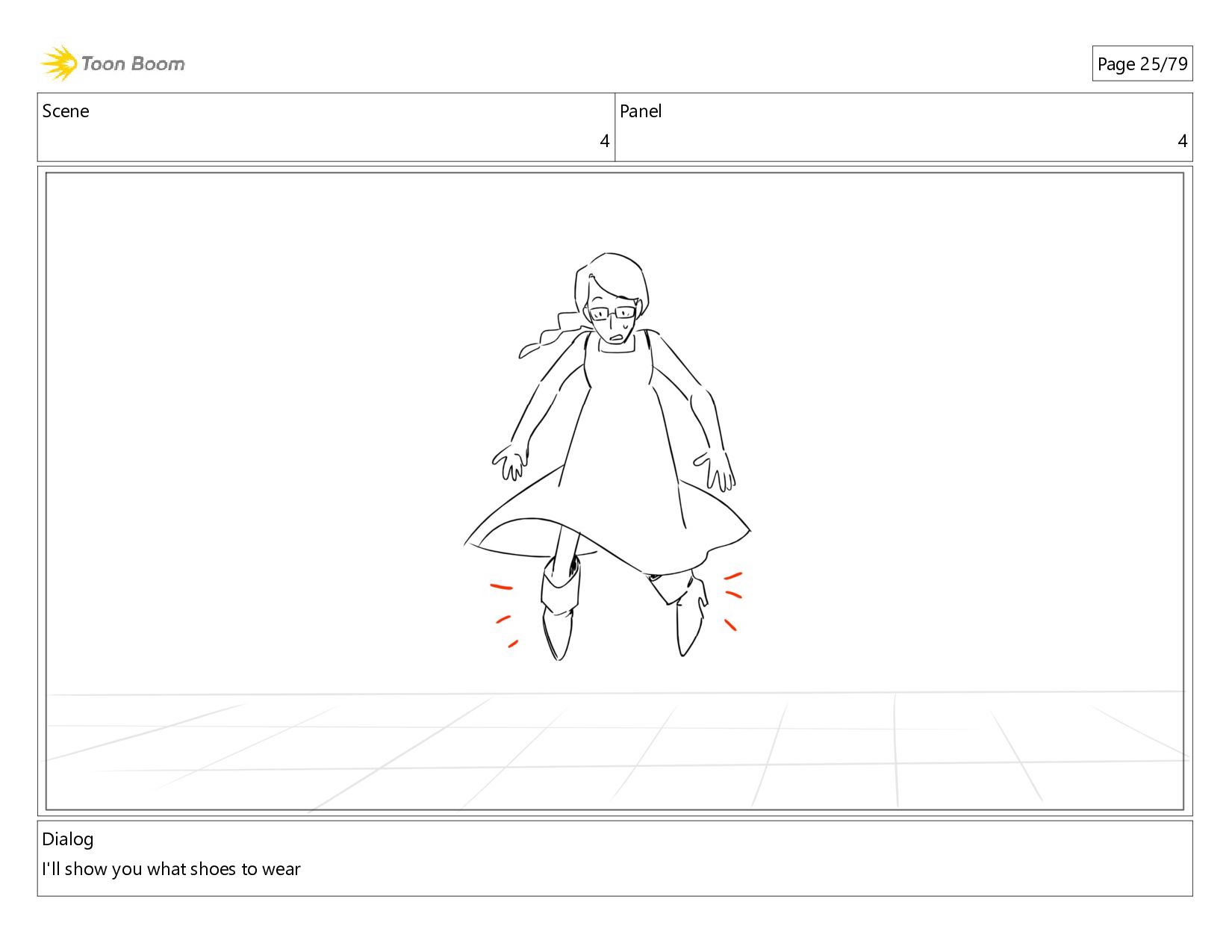Click the scene number value 4
1232x952 pixels.
point(604,141)
